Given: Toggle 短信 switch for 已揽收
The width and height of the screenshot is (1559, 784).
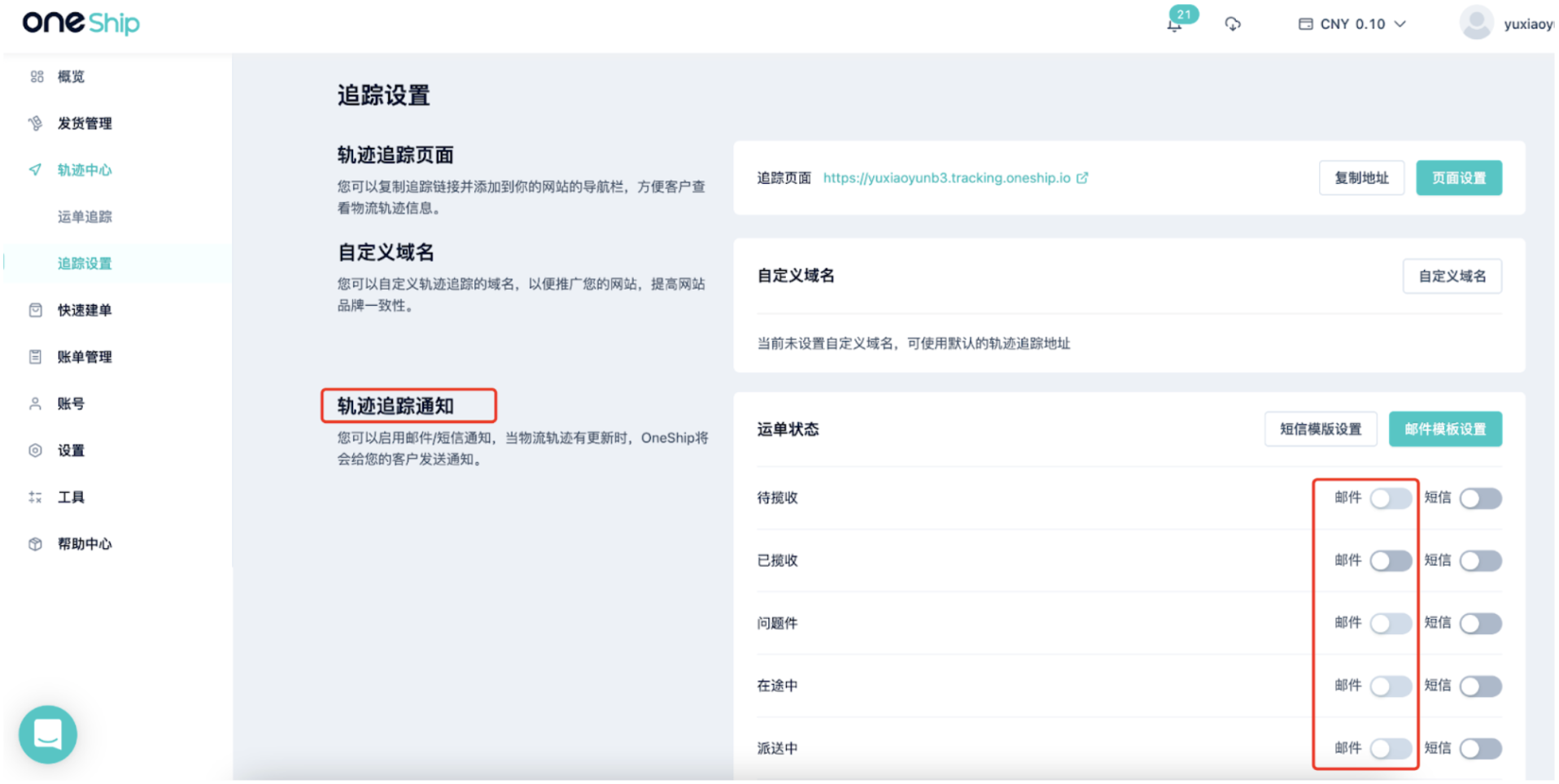Looking at the screenshot, I should click(x=1480, y=561).
